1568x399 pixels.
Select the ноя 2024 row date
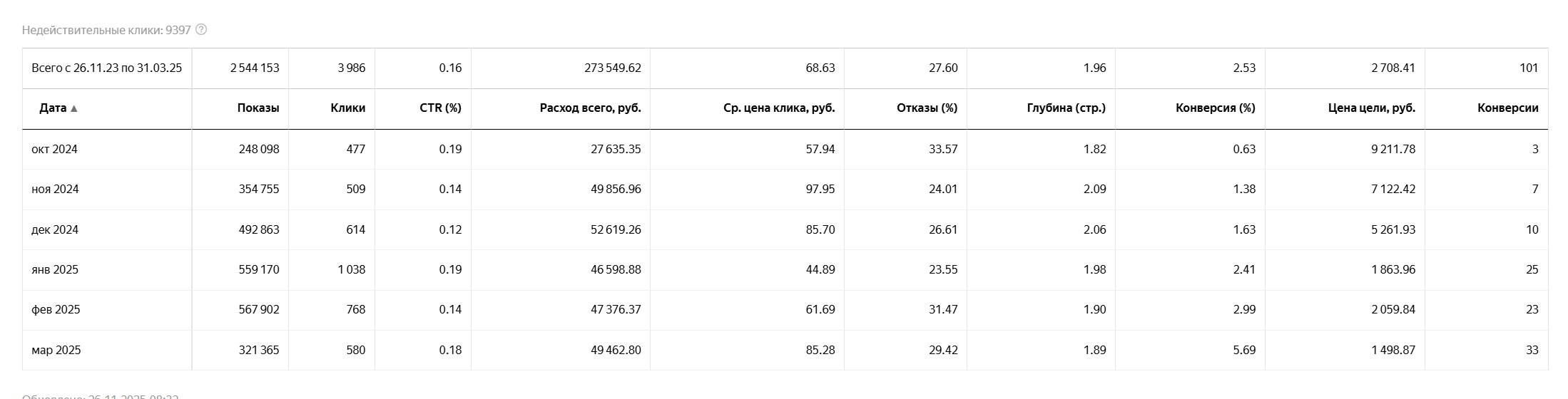click(56, 189)
